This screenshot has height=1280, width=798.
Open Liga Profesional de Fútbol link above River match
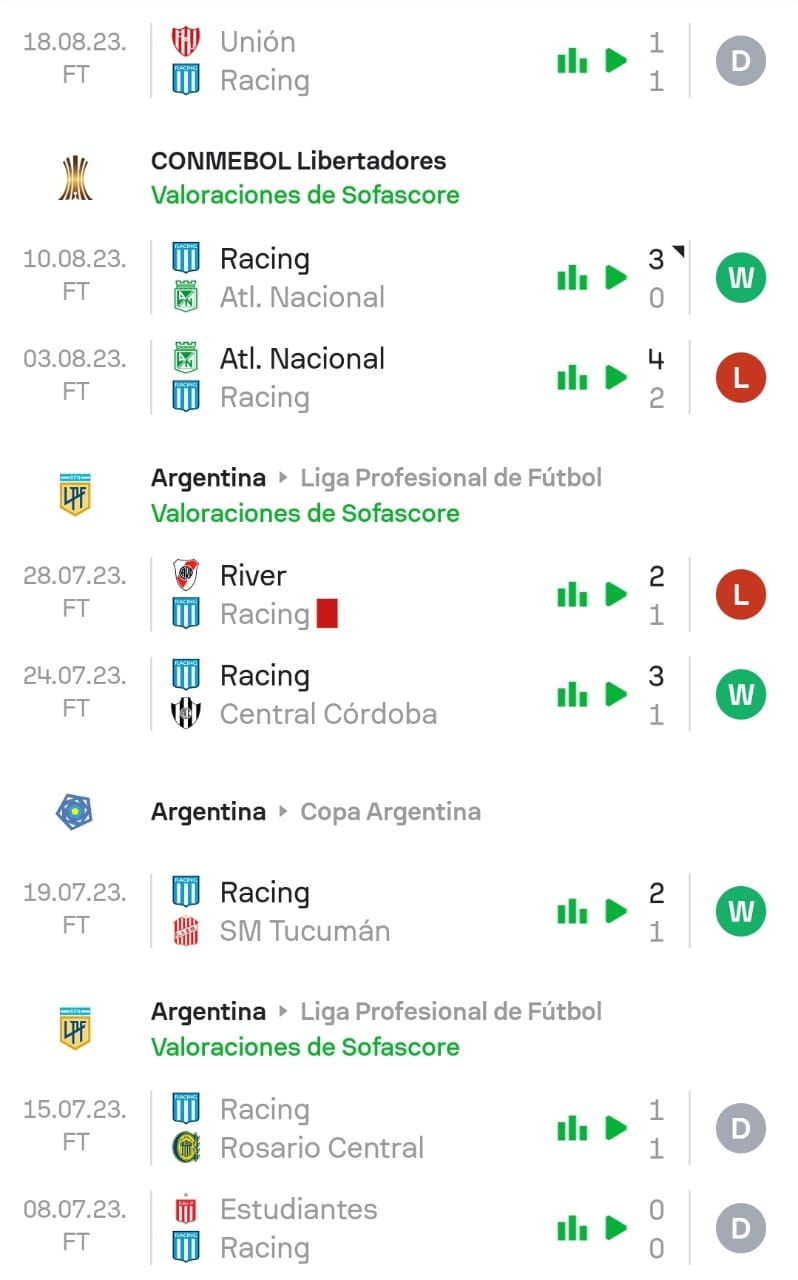coord(451,478)
